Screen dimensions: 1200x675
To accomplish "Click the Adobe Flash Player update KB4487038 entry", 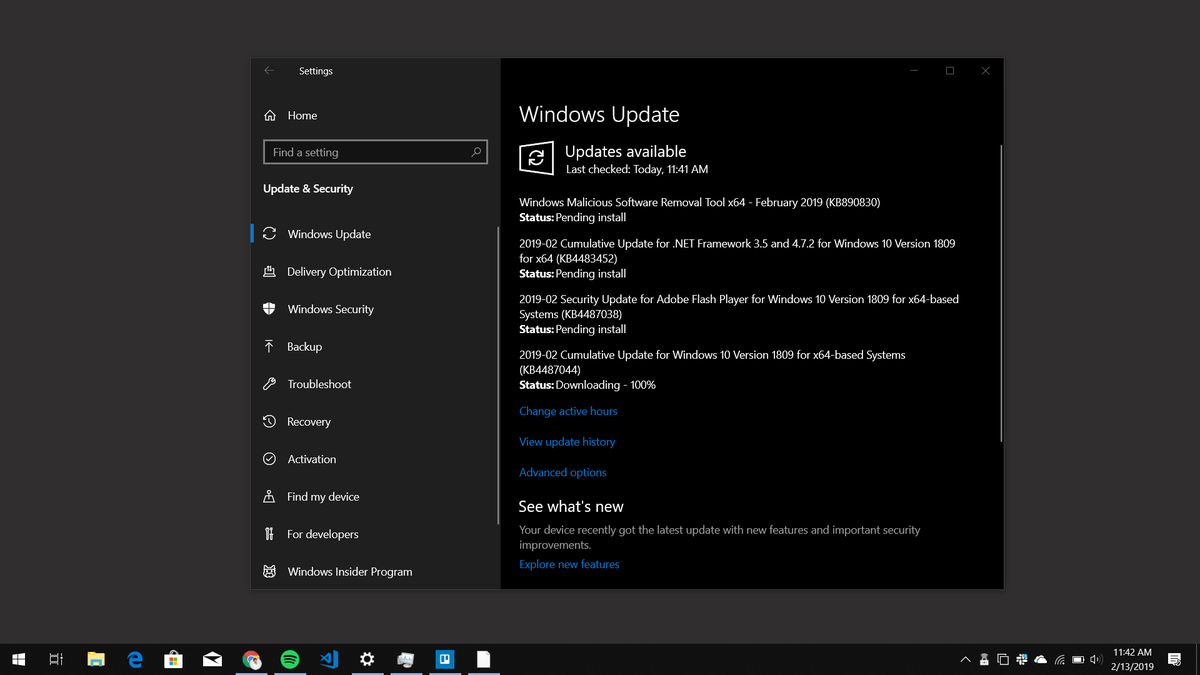I will click(x=739, y=314).
